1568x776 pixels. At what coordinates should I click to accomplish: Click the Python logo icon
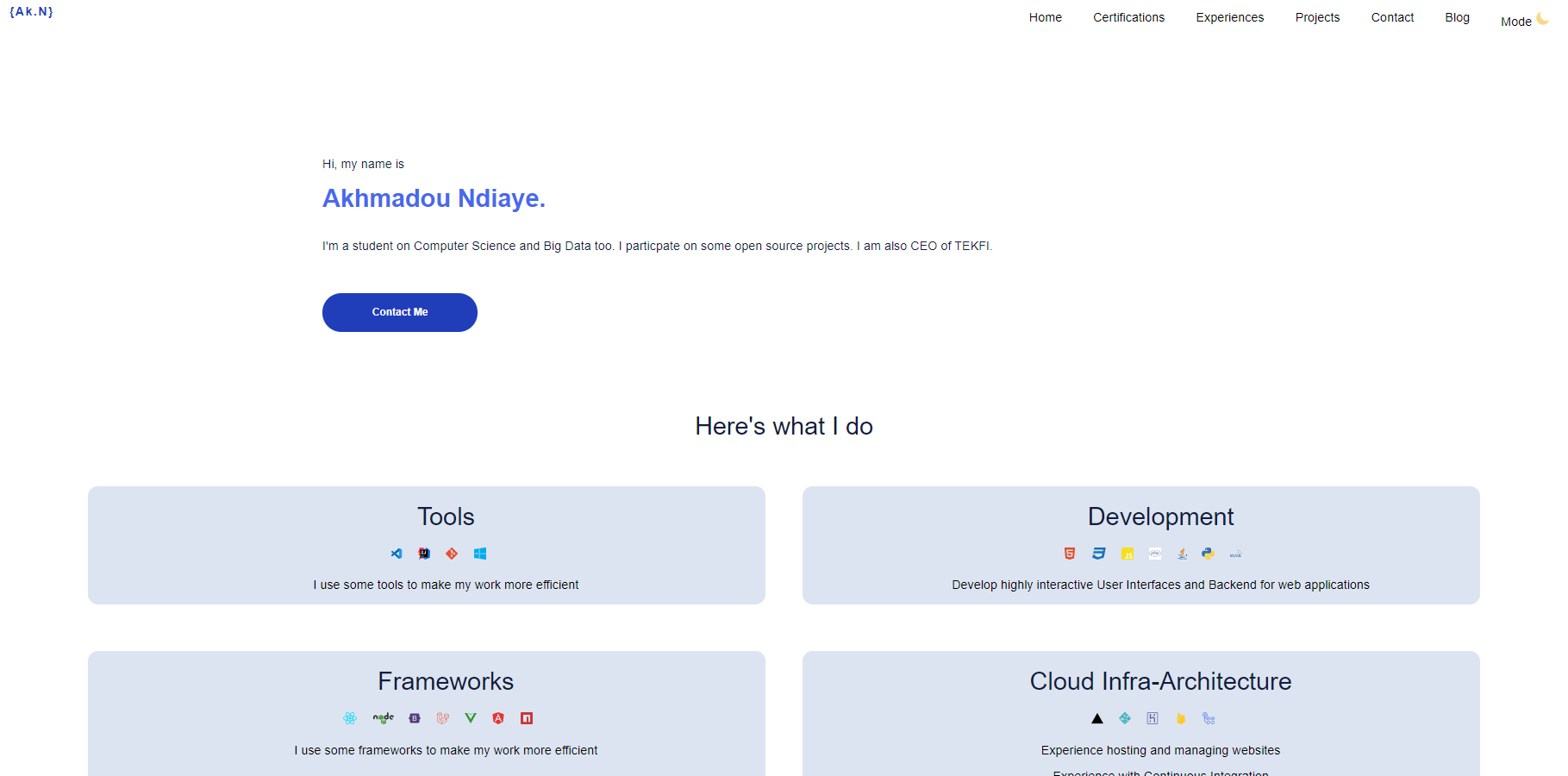click(x=1209, y=554)
